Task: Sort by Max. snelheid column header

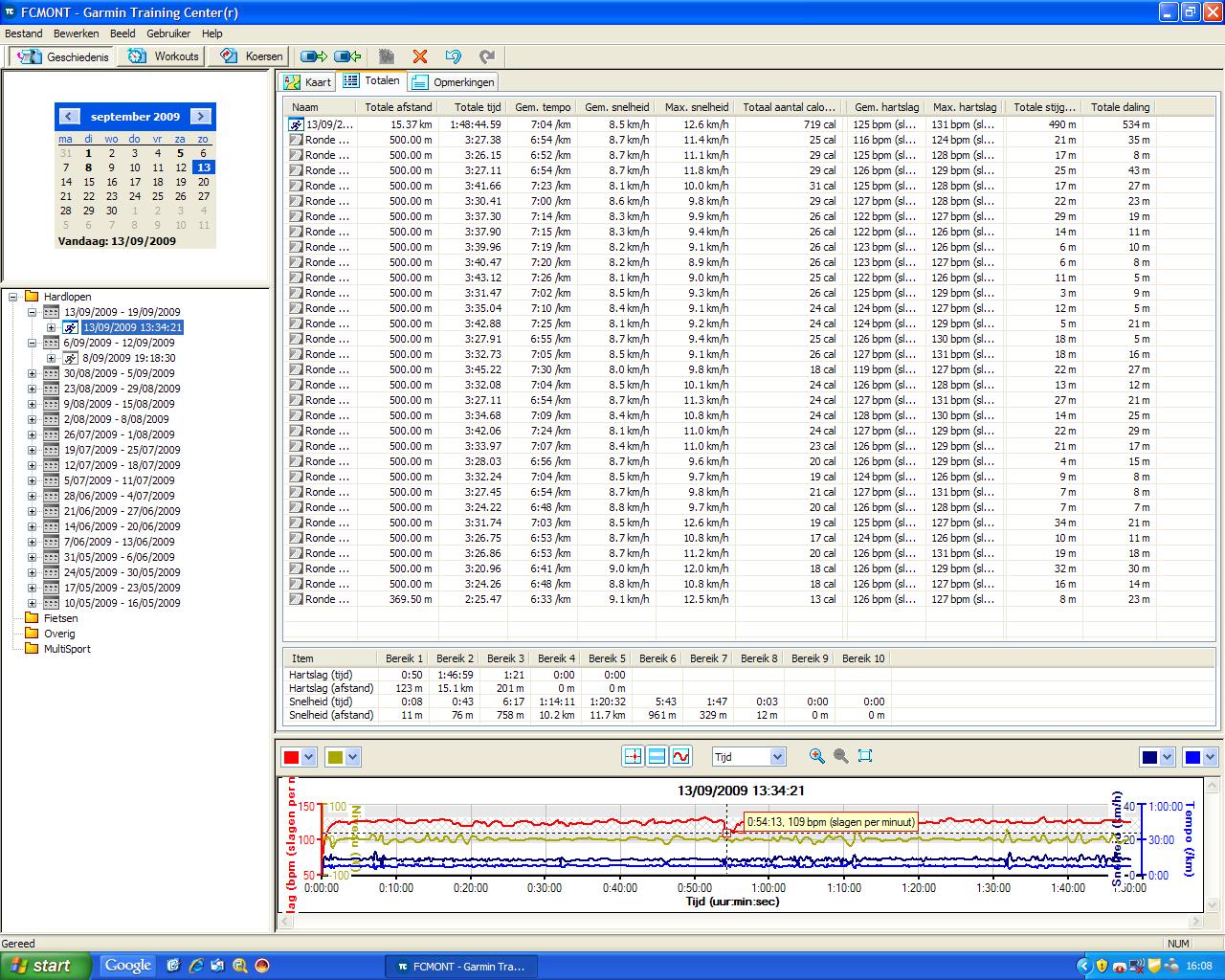Action: [x=696, y=107]
